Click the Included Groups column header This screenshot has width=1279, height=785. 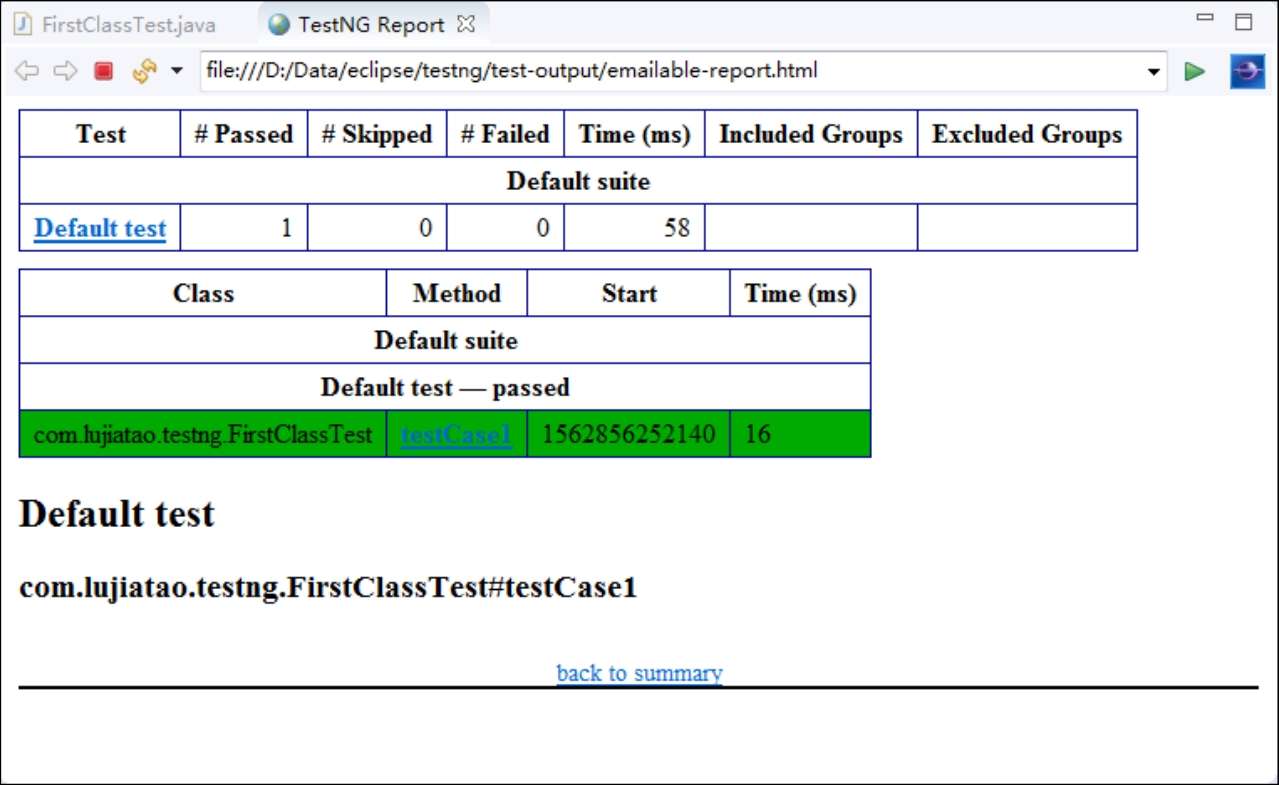[811, 134]
